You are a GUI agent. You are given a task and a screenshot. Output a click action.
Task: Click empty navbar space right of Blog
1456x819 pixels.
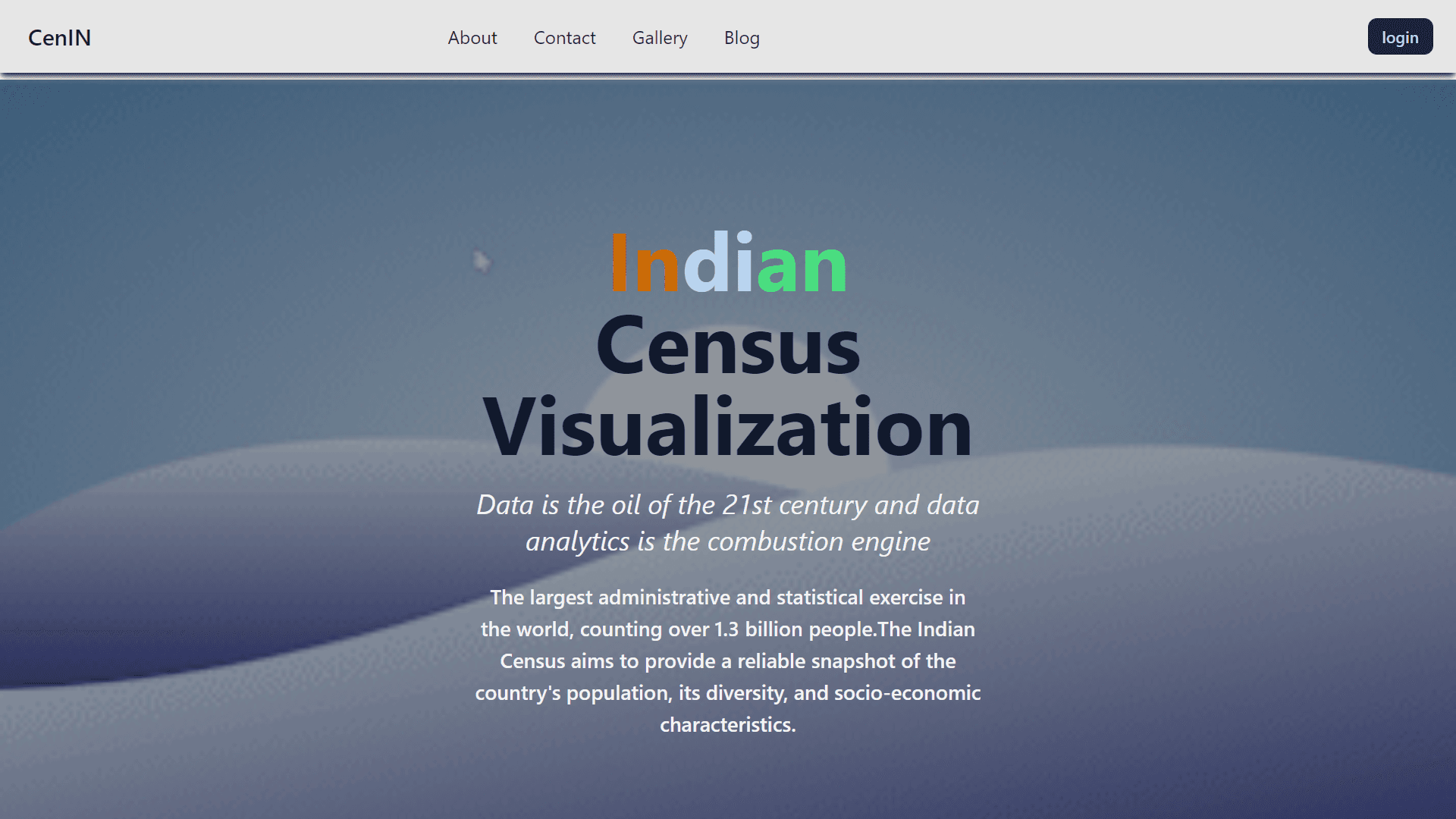(1062, 38)
